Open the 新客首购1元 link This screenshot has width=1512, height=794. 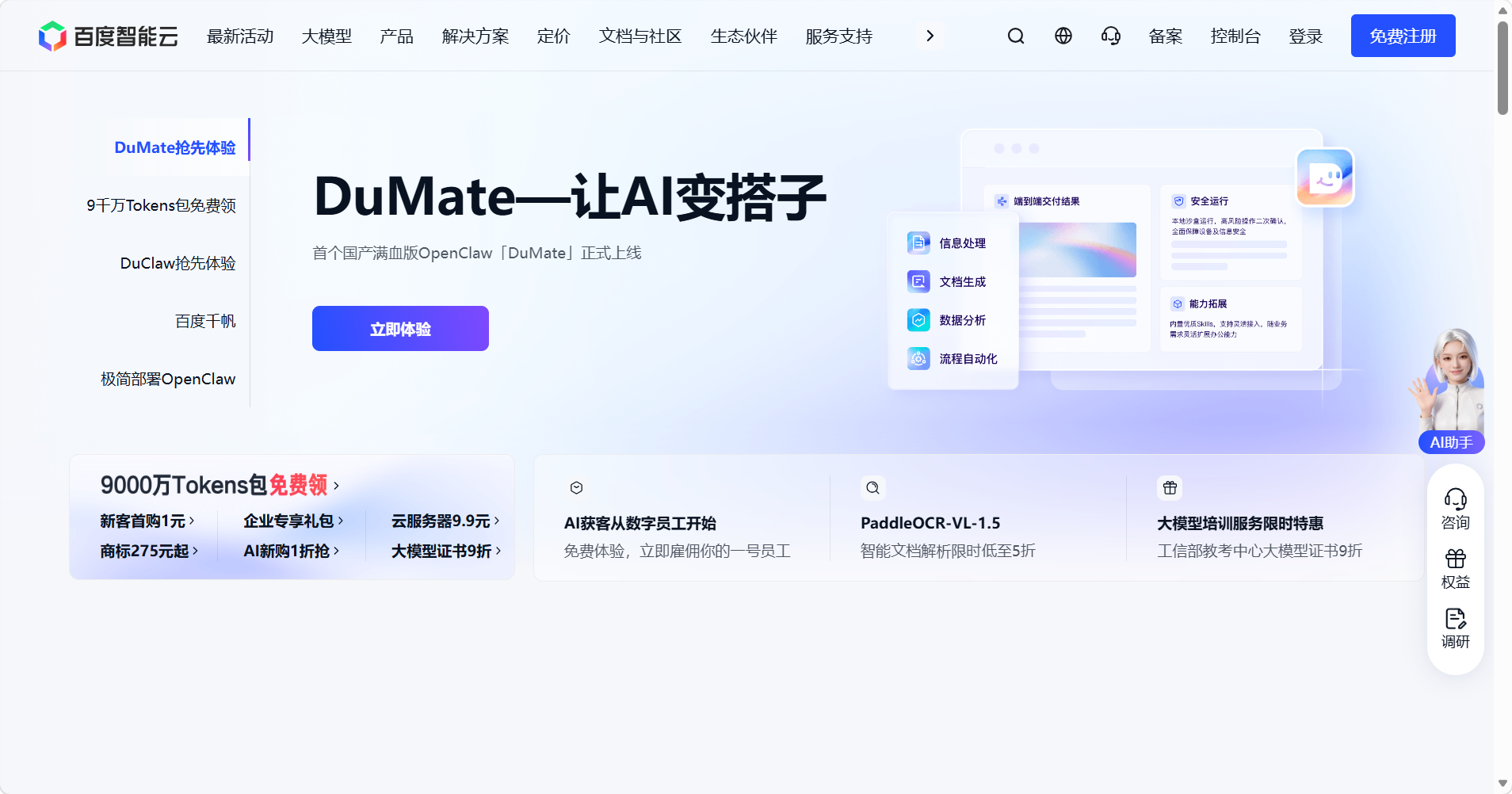coord(147,521)
